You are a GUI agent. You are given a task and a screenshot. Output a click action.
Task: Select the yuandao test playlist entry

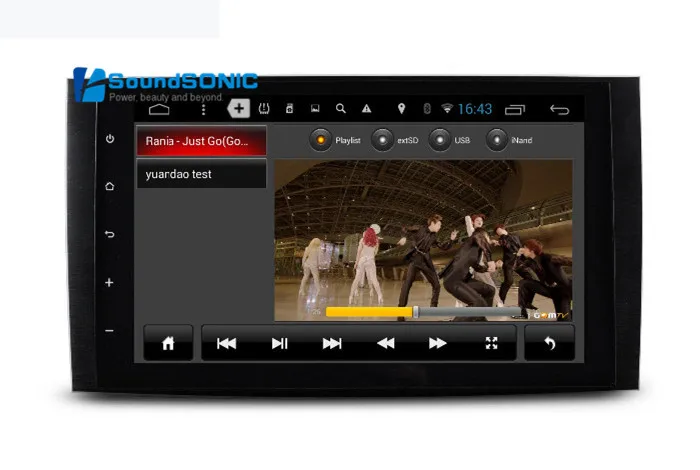pos(201,174)
